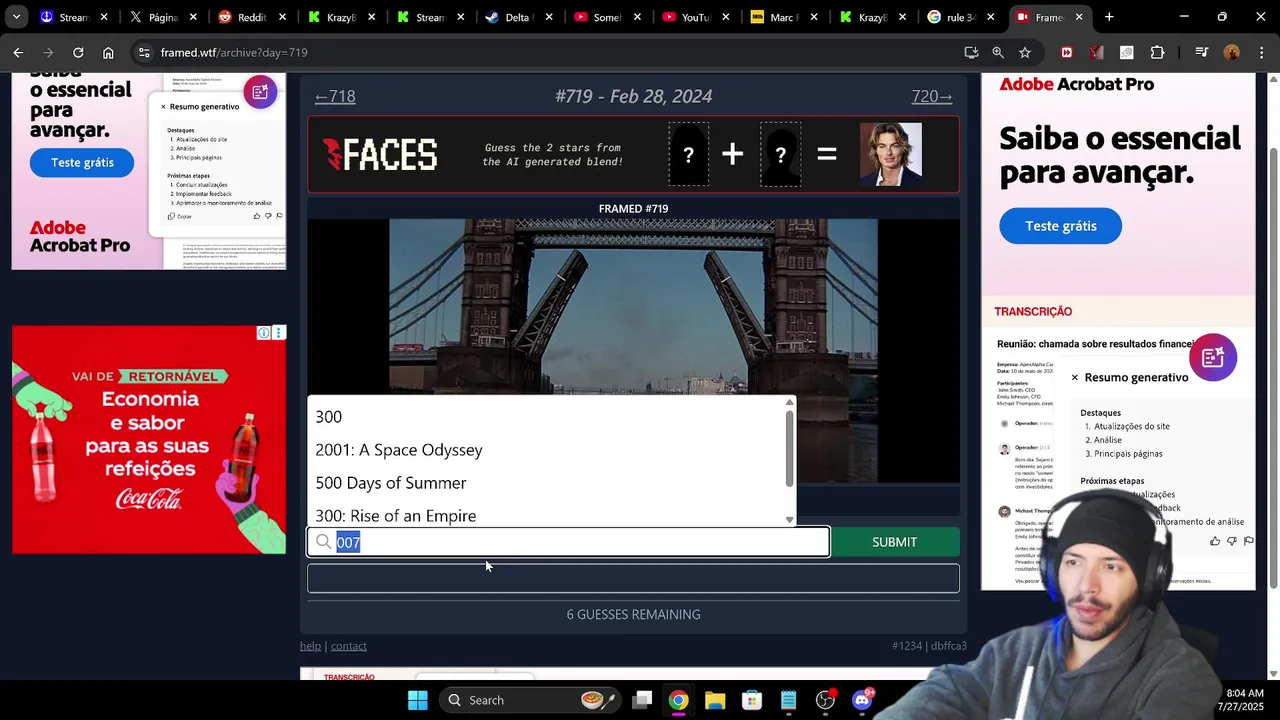
Task: Select '500 Days of Summer' suggestion
Action: [551, 483]
